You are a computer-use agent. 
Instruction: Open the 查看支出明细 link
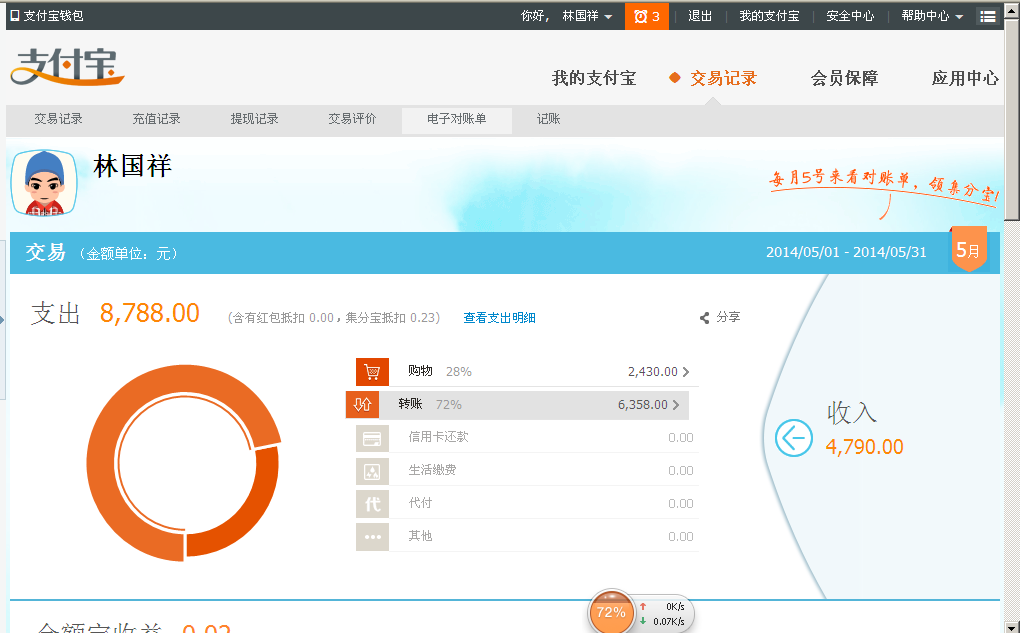499,318
